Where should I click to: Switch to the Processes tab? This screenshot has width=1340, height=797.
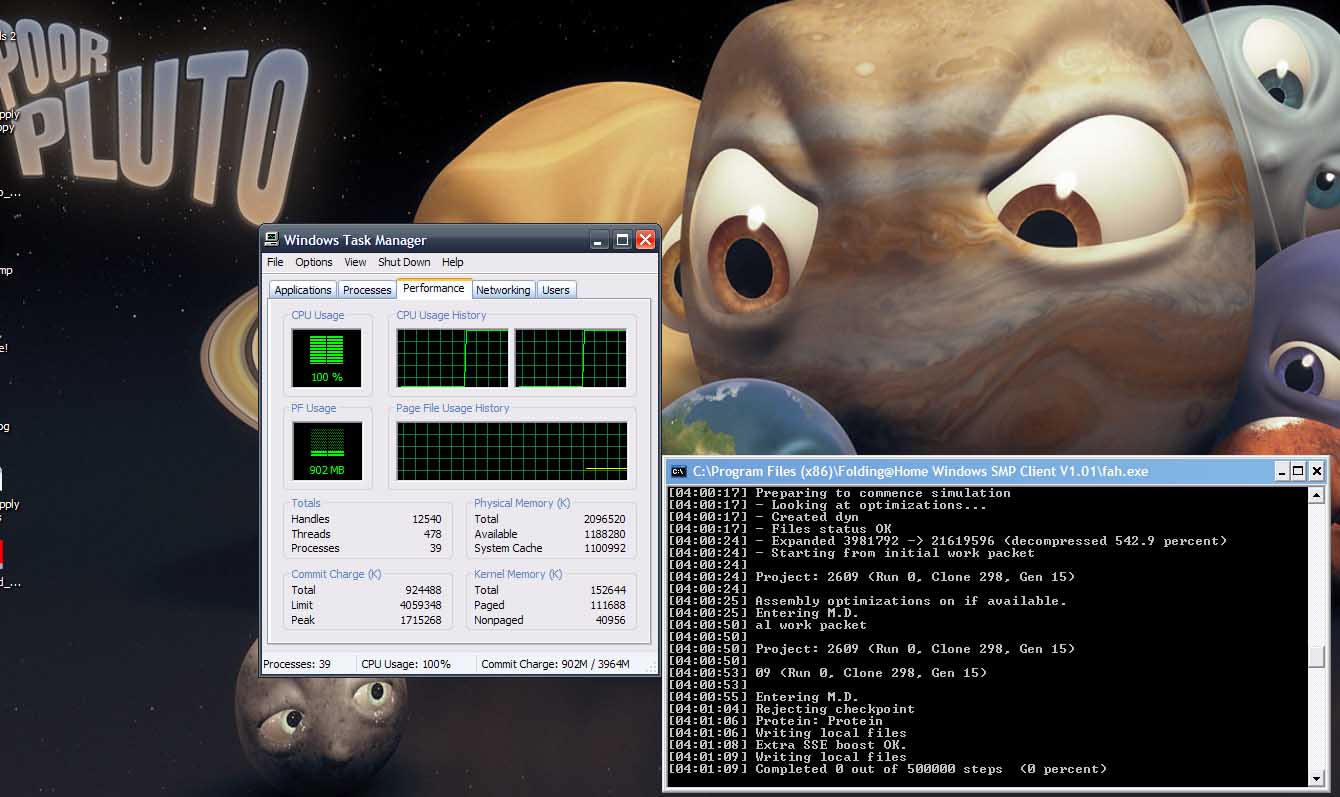tap(367, 290)
